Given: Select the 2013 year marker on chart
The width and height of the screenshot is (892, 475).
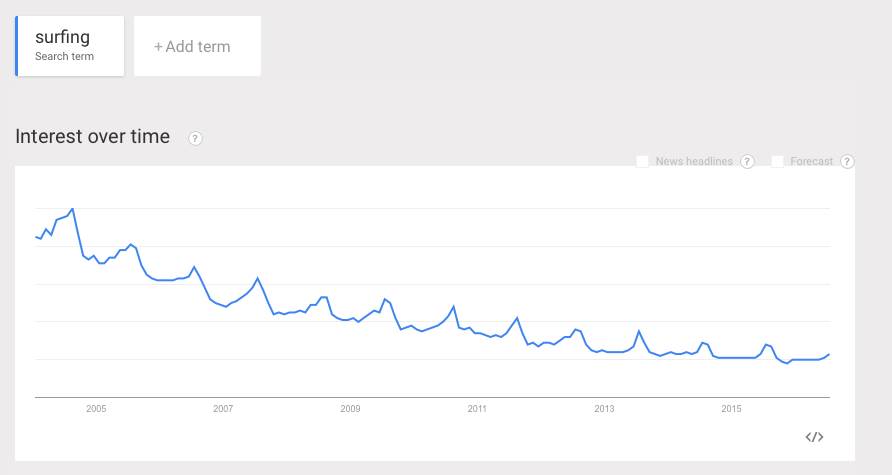Looking at the screenshot, I should 604,408.
